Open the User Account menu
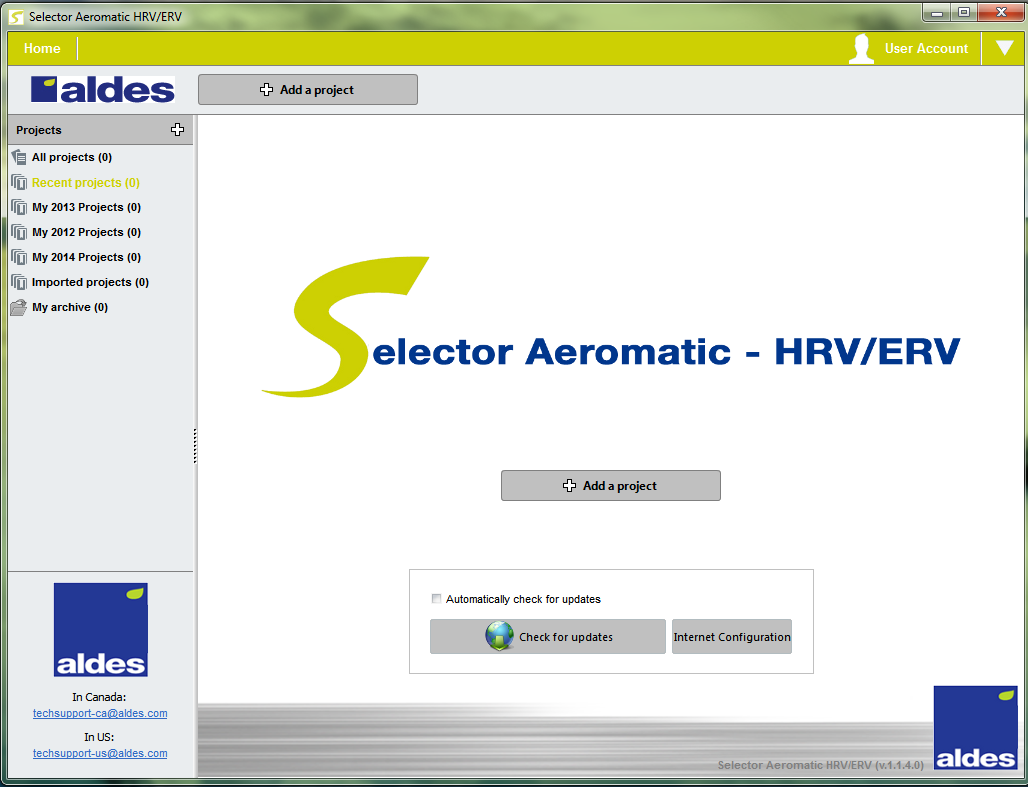The height and width of the screenshot is (787, 1028). pyautogui.click(x=926, y=49)
